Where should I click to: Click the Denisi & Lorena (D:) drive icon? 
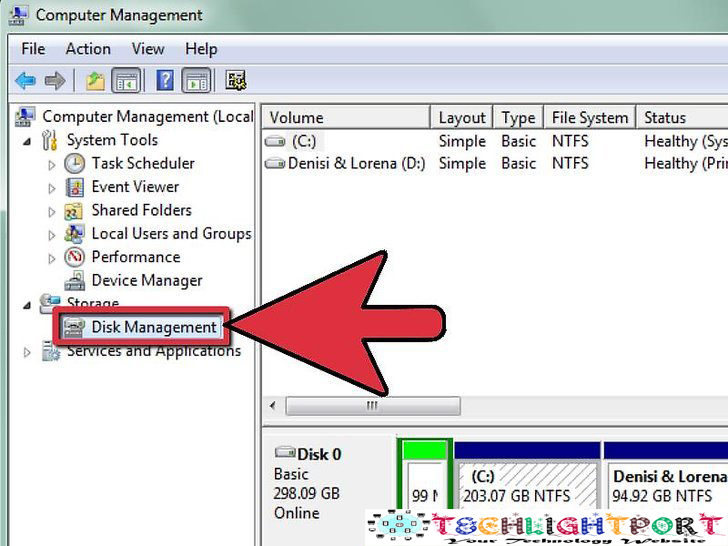275,163
